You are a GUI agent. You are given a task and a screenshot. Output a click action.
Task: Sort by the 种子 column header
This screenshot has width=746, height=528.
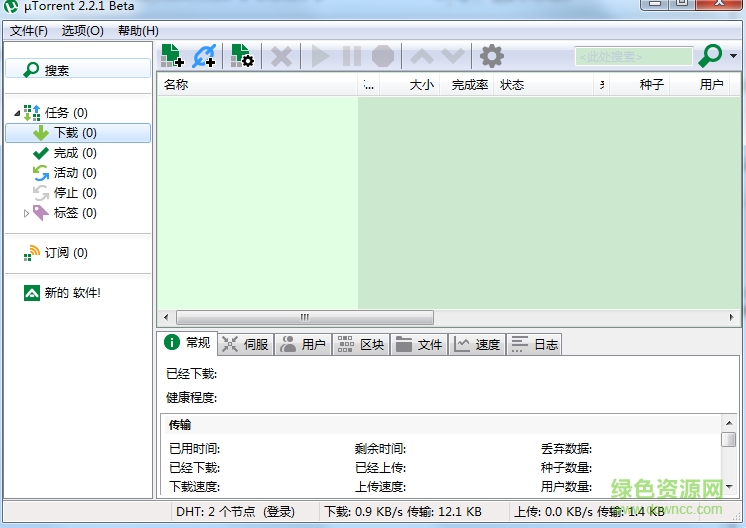pyautogui.click(x=640, y=85)
